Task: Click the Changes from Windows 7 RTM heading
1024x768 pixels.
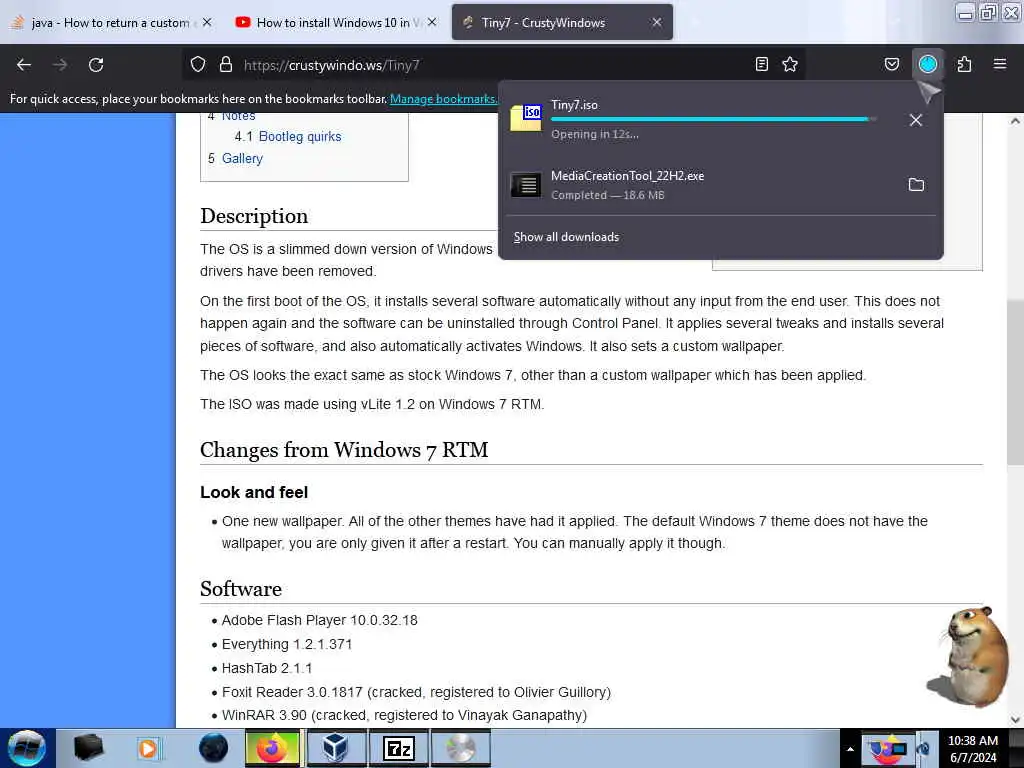Action: pyautogui.click(x=344, y=450)
